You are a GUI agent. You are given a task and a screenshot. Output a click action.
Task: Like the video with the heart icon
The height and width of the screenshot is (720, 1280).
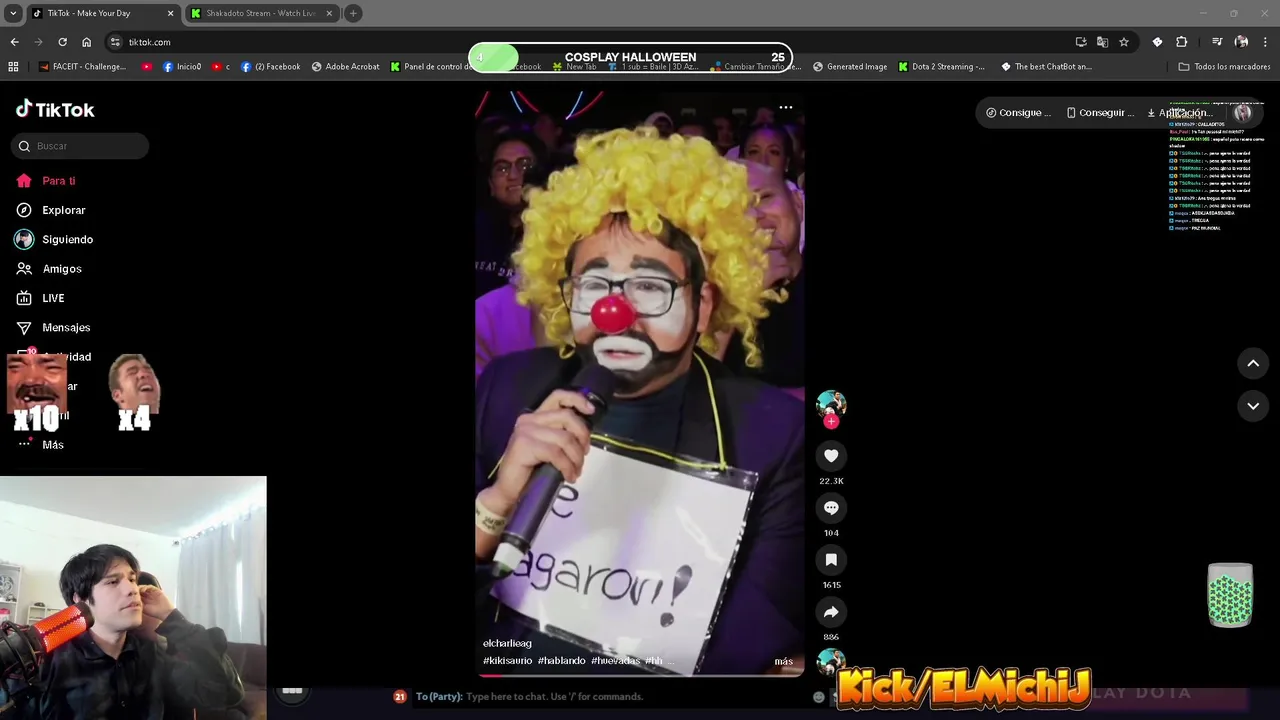pyautogui.click(x=831, y=456)
